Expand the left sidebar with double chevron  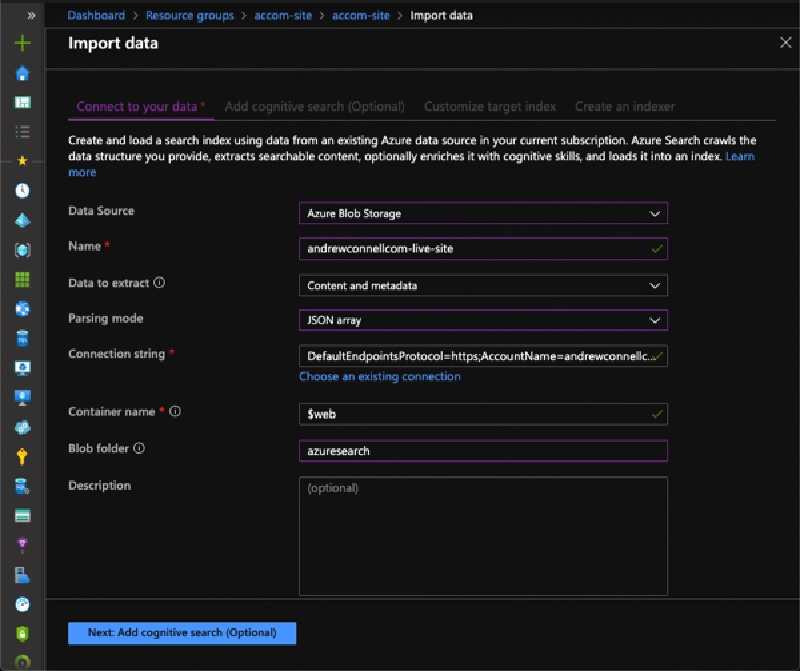click(31, 15)
